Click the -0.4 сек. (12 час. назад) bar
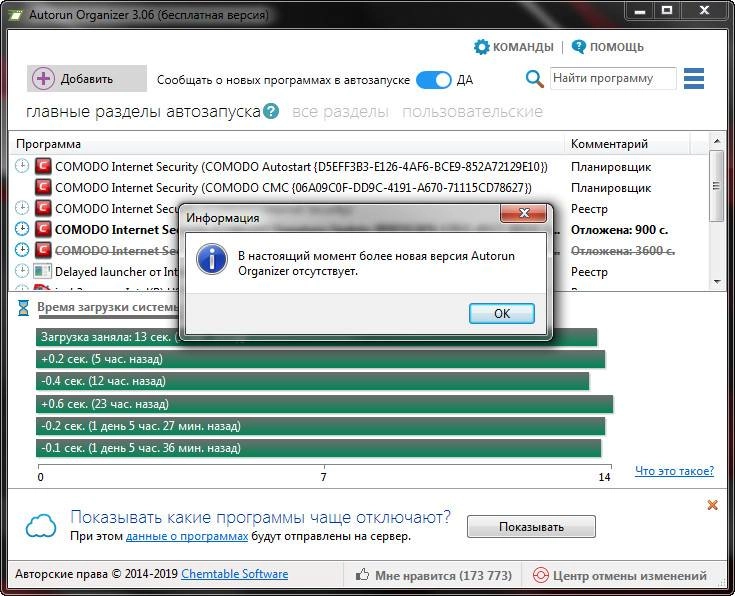Screen dimensions: 735x596 [312, 381]
